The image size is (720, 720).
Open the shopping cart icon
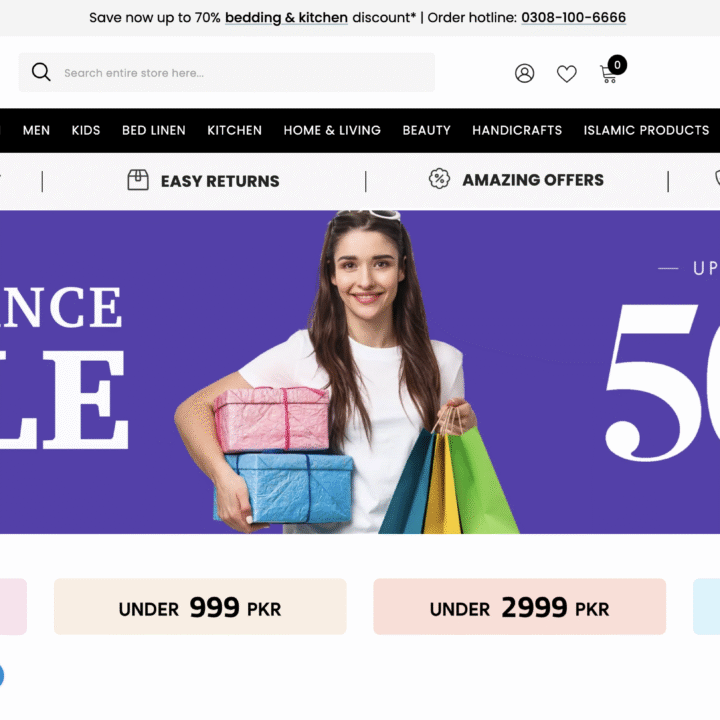point(608,74)
